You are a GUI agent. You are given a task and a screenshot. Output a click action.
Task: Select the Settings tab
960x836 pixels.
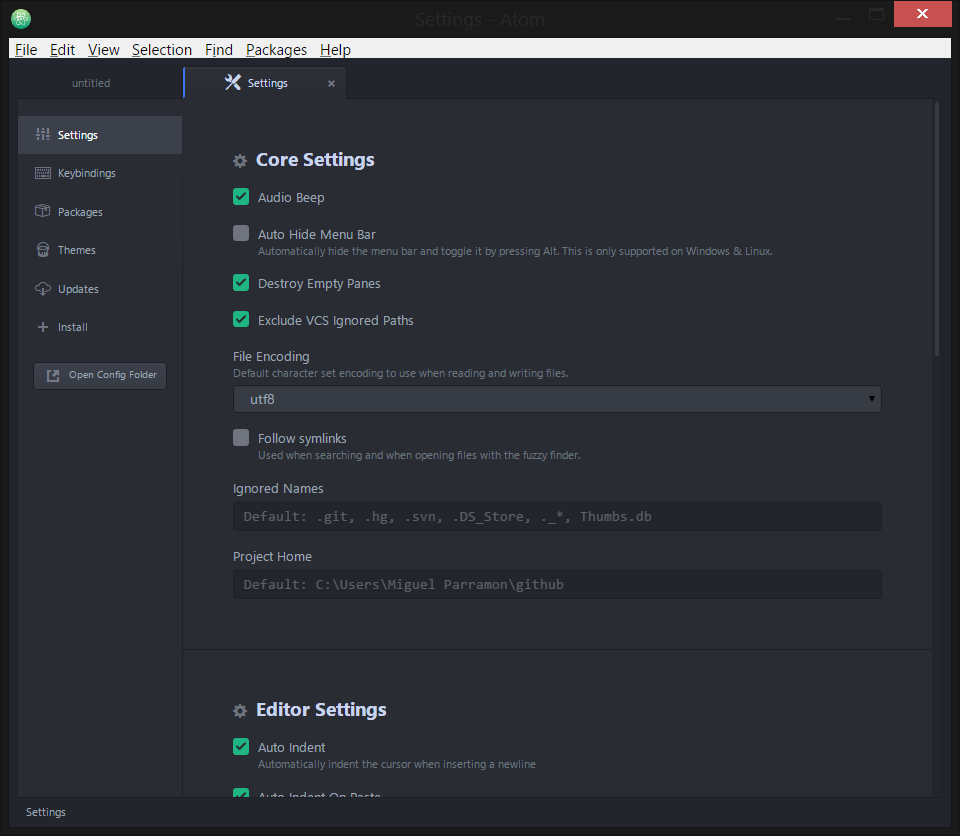[265, 83]
